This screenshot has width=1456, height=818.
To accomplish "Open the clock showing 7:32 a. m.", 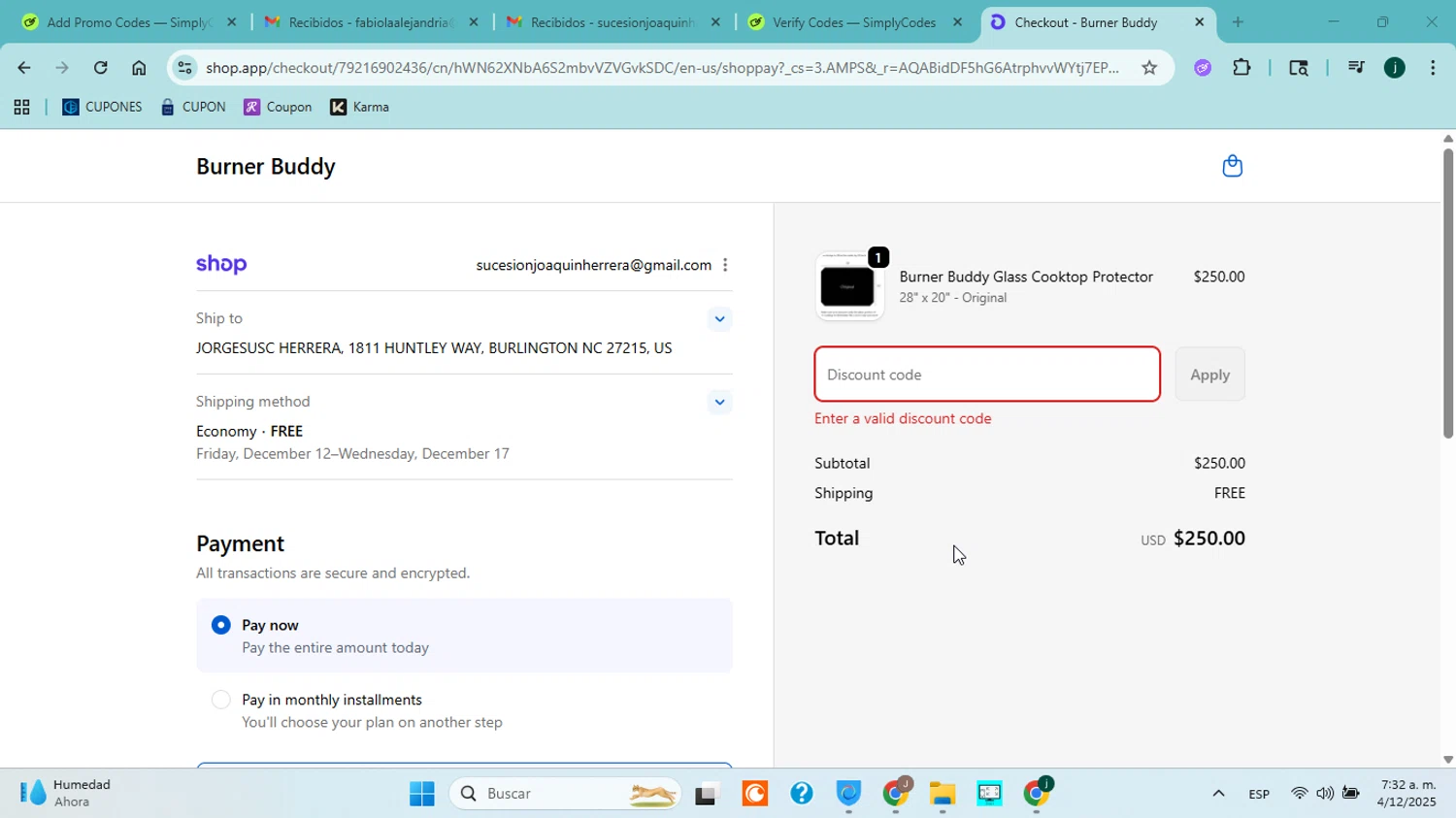I will point(1406,793).
